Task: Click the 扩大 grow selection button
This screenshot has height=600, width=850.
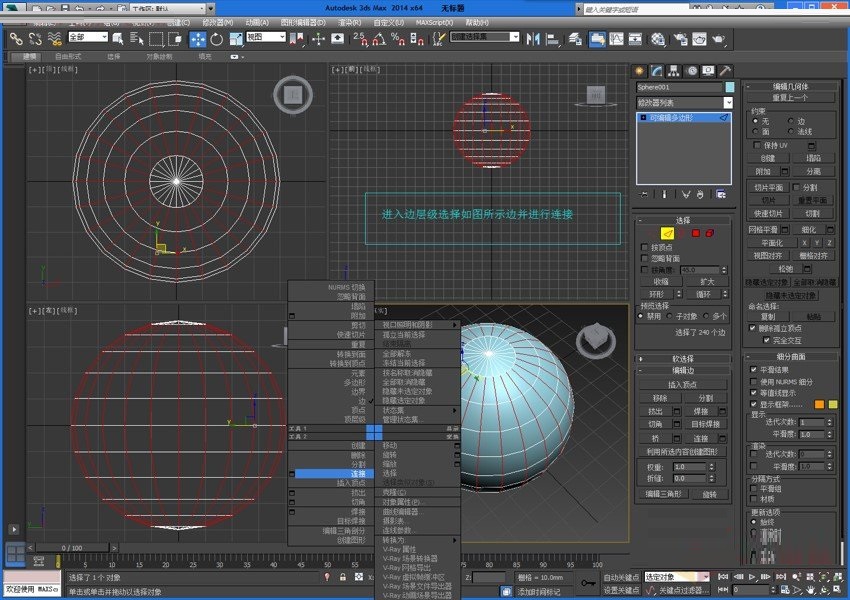Action: (x=707, y=282)
